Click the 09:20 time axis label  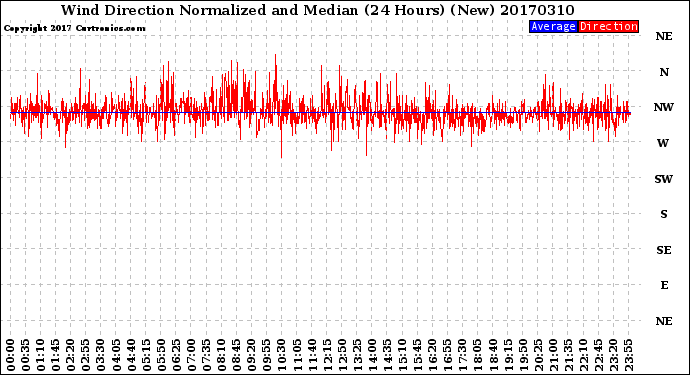coord(252,355)
